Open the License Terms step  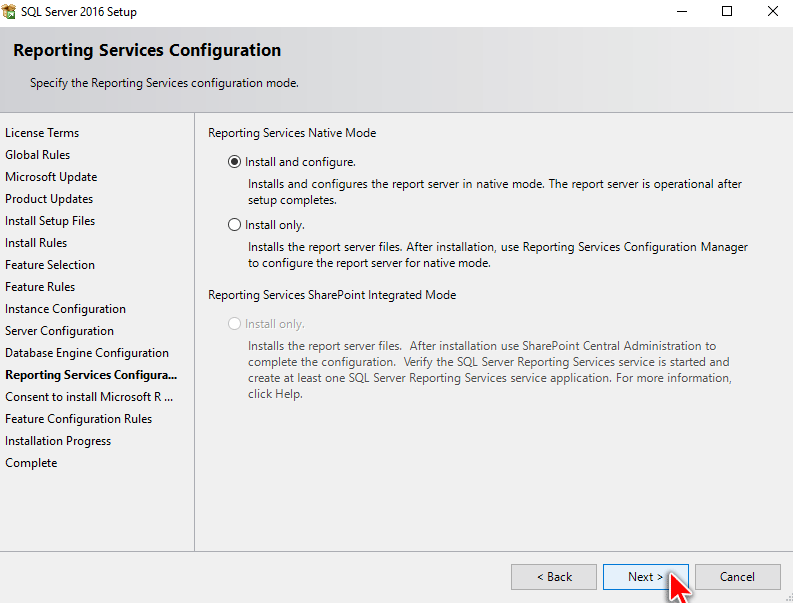pyautogui.click(x=42, y=133)
